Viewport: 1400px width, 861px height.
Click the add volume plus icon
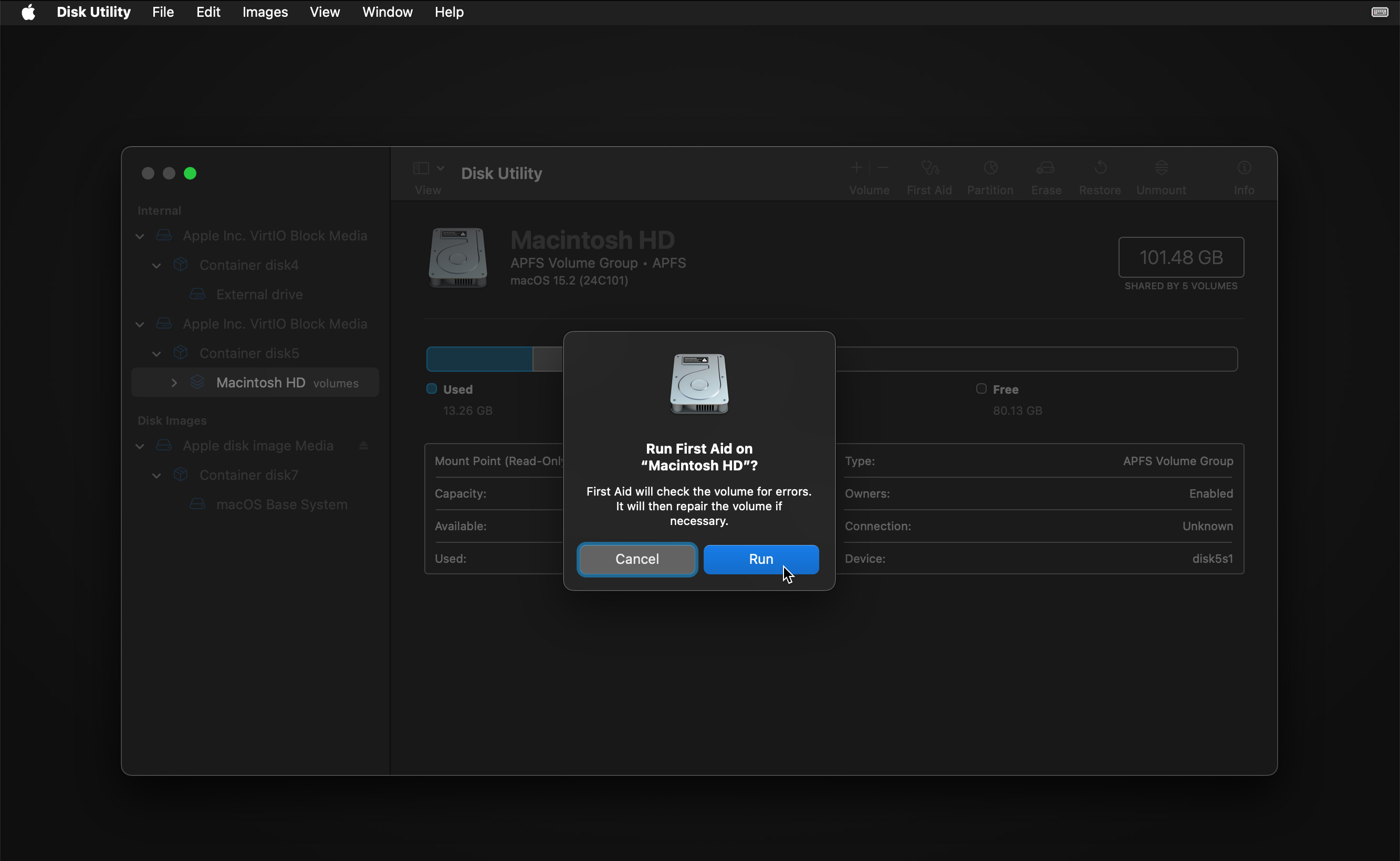(x=856, y=167)
